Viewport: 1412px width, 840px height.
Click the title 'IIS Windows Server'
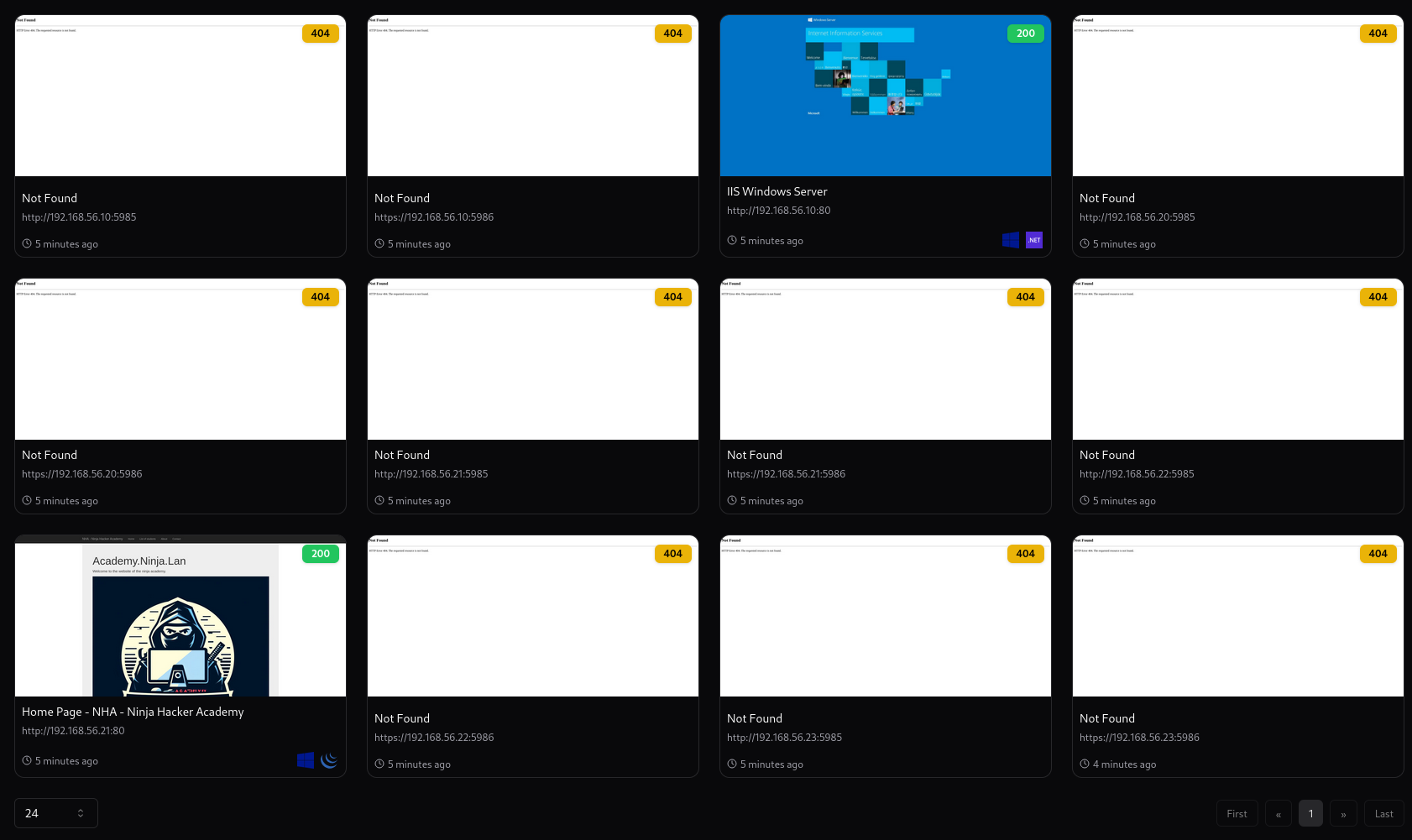pos(777,191)
